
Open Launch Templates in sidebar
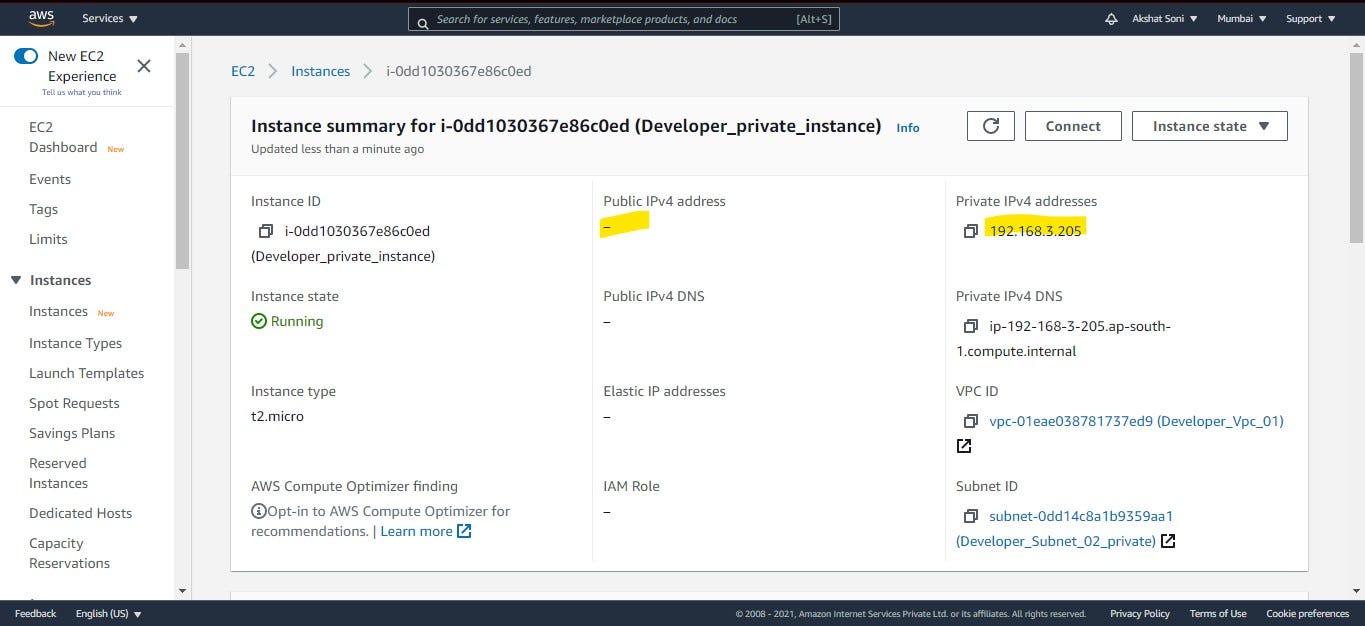[x=86, y=373]
